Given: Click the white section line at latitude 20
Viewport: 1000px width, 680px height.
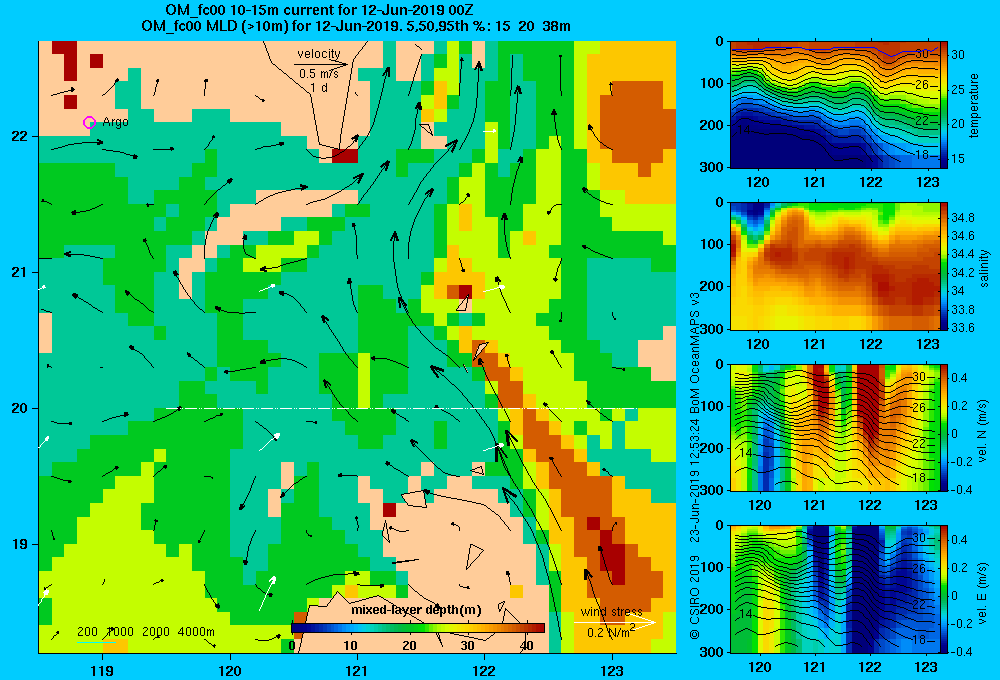Looking at the screenshot, I should pos(401,408).
